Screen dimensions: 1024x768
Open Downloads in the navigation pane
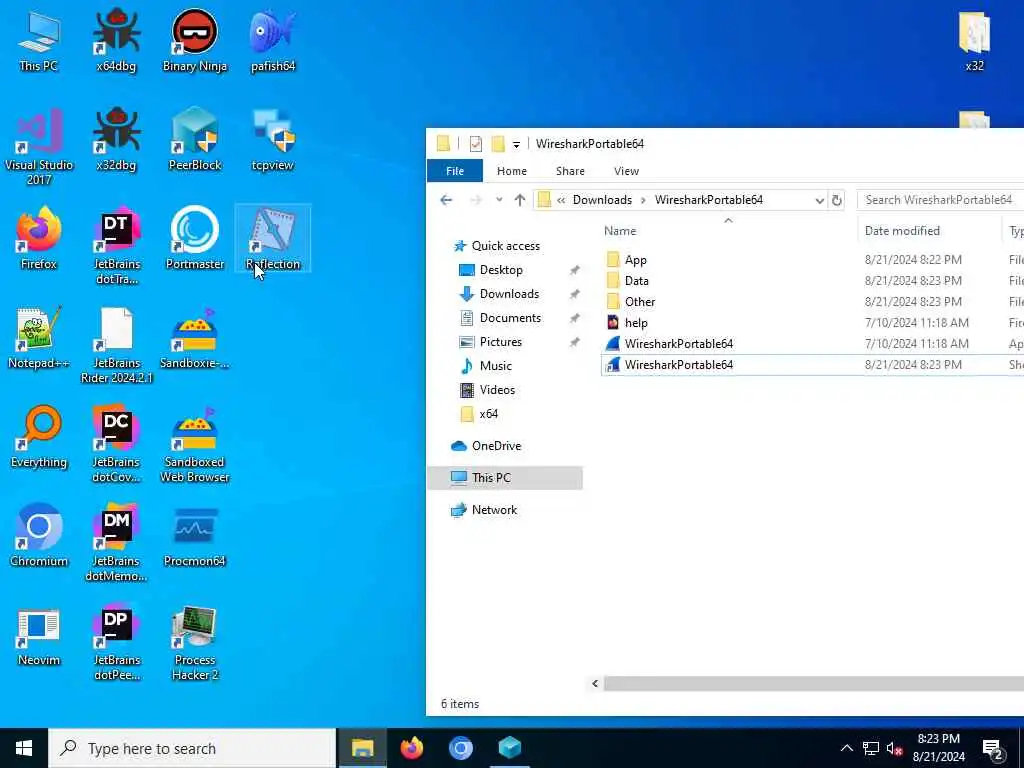click(x=509, y=294)
